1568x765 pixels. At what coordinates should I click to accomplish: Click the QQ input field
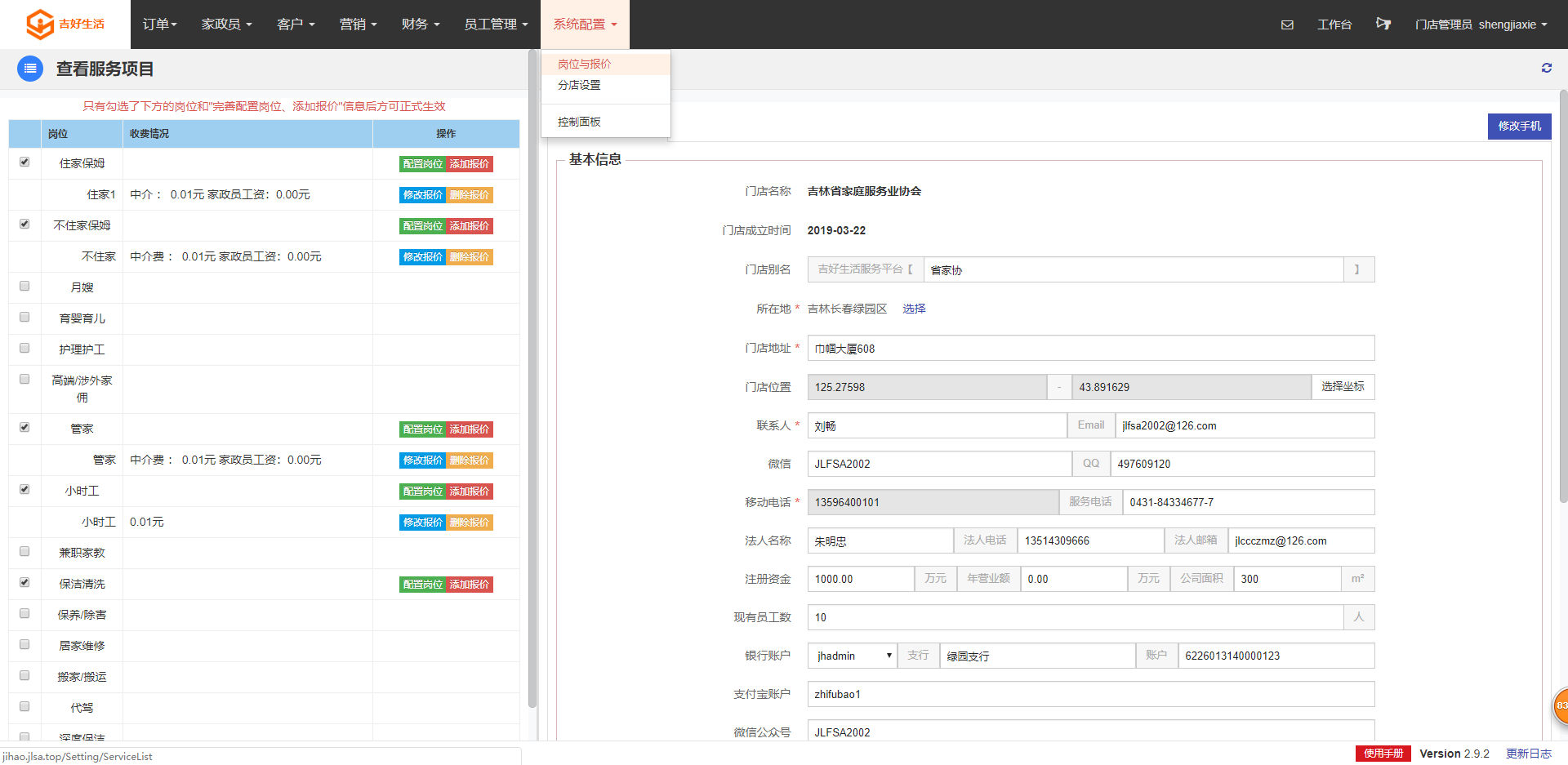[1242, 464]
